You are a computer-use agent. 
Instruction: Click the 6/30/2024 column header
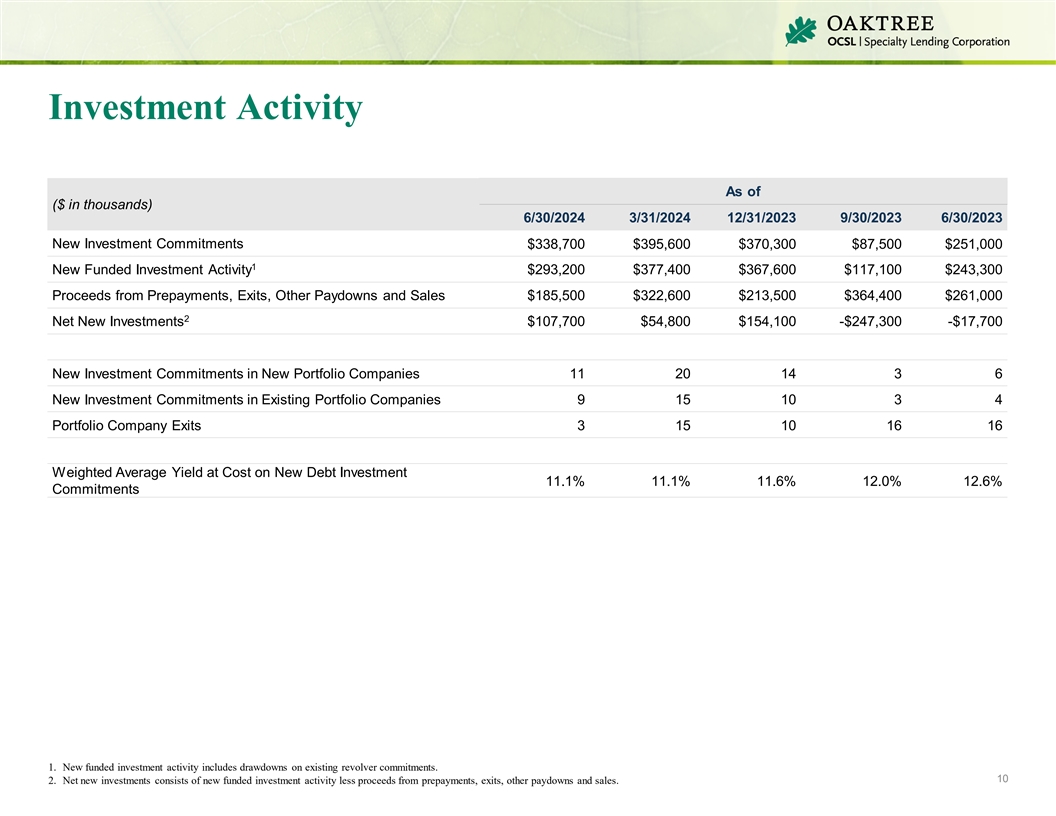(554, 218)
